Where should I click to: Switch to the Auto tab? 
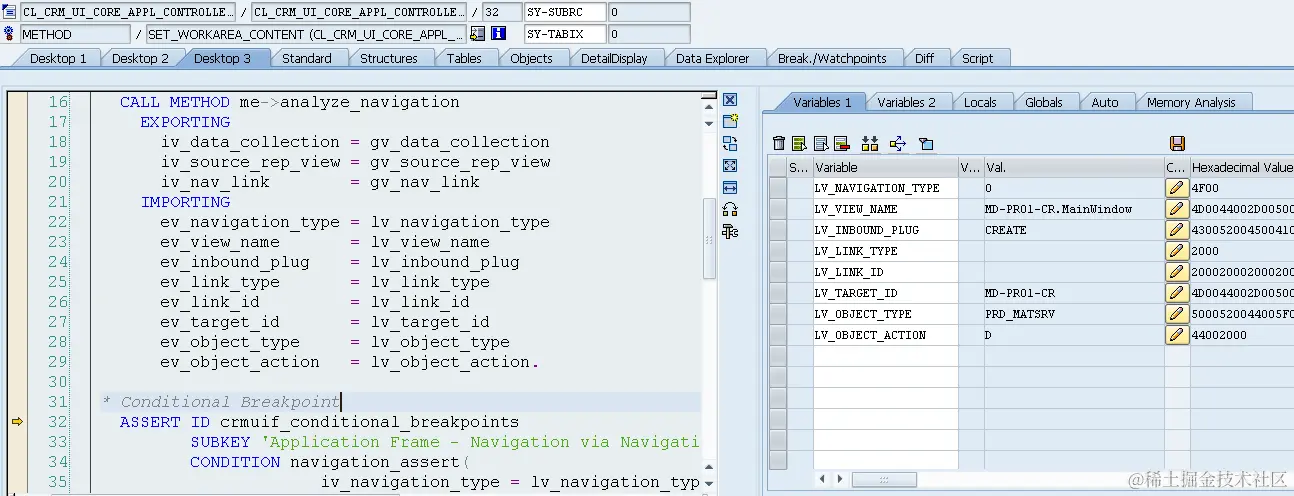tap(1105, 102)
